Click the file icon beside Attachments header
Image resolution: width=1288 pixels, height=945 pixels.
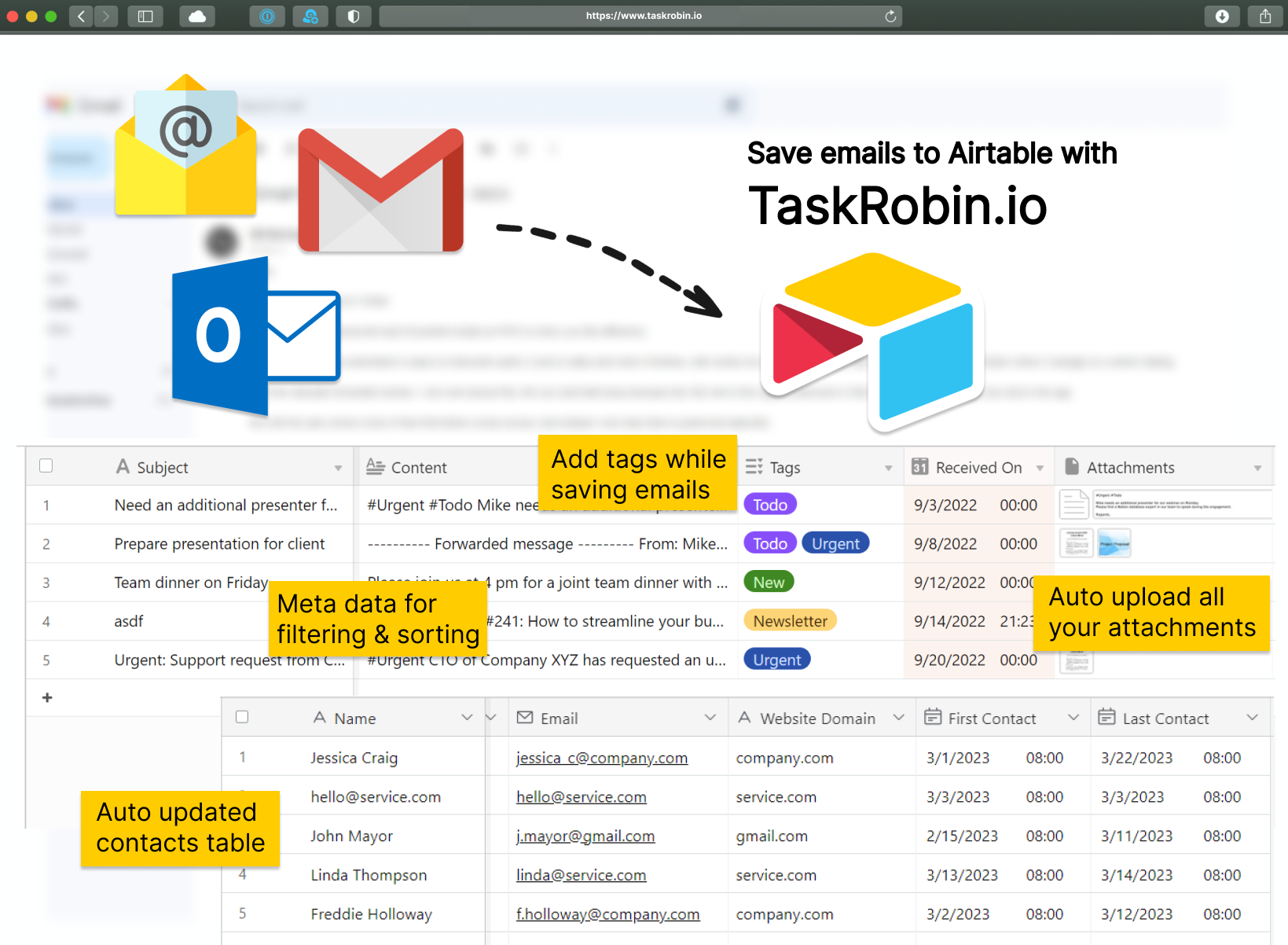click(1072, 467)
